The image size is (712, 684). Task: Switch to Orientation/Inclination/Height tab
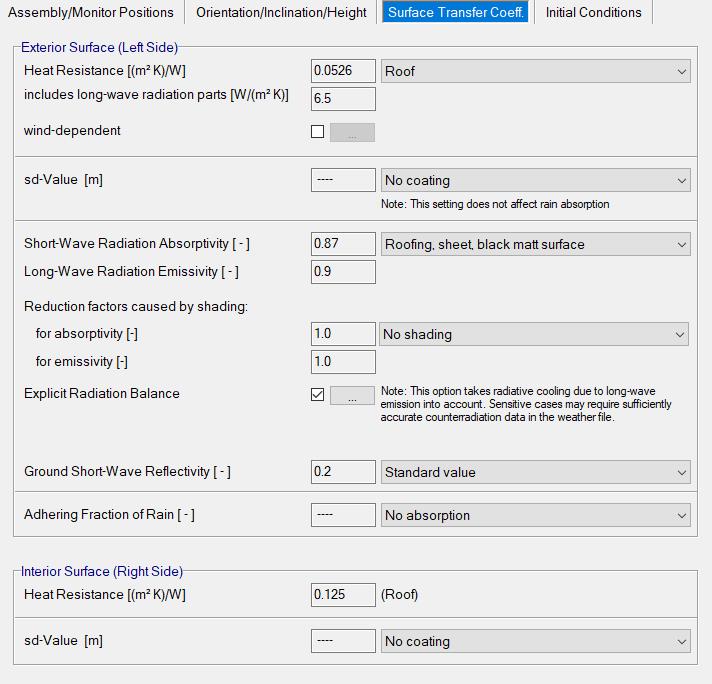[x=279, y=12]
